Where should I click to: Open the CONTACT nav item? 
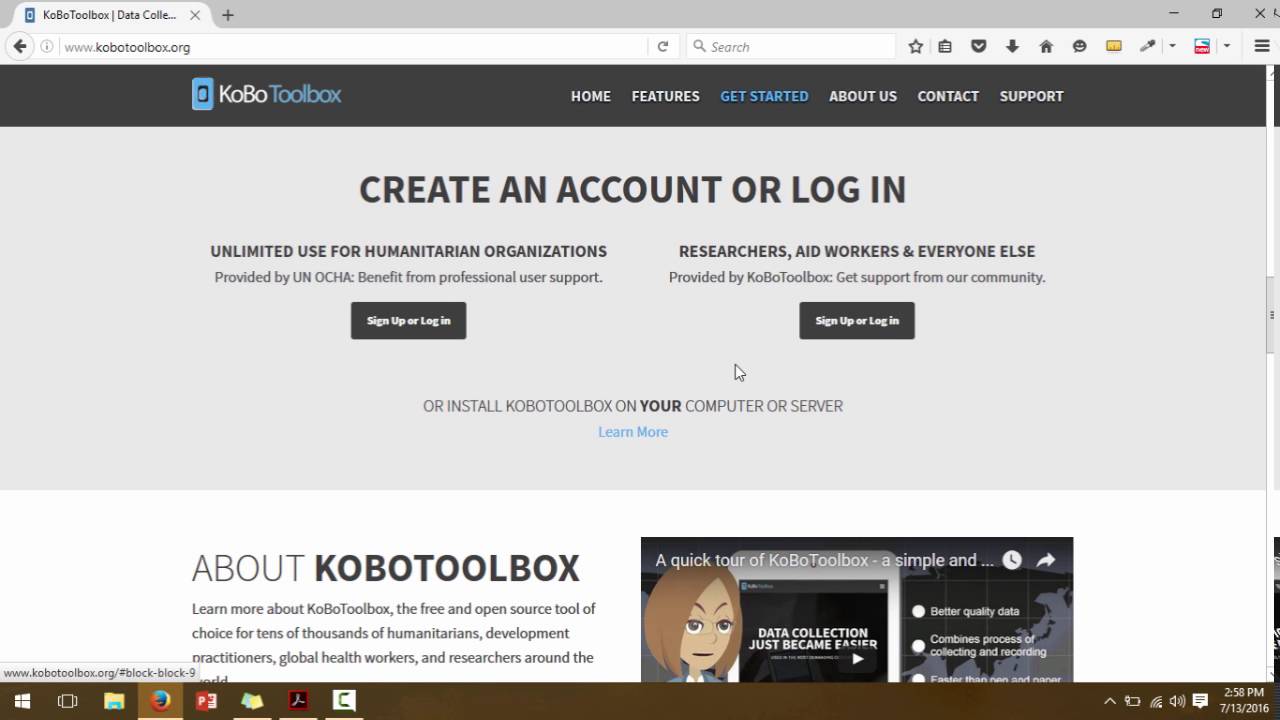948,96
